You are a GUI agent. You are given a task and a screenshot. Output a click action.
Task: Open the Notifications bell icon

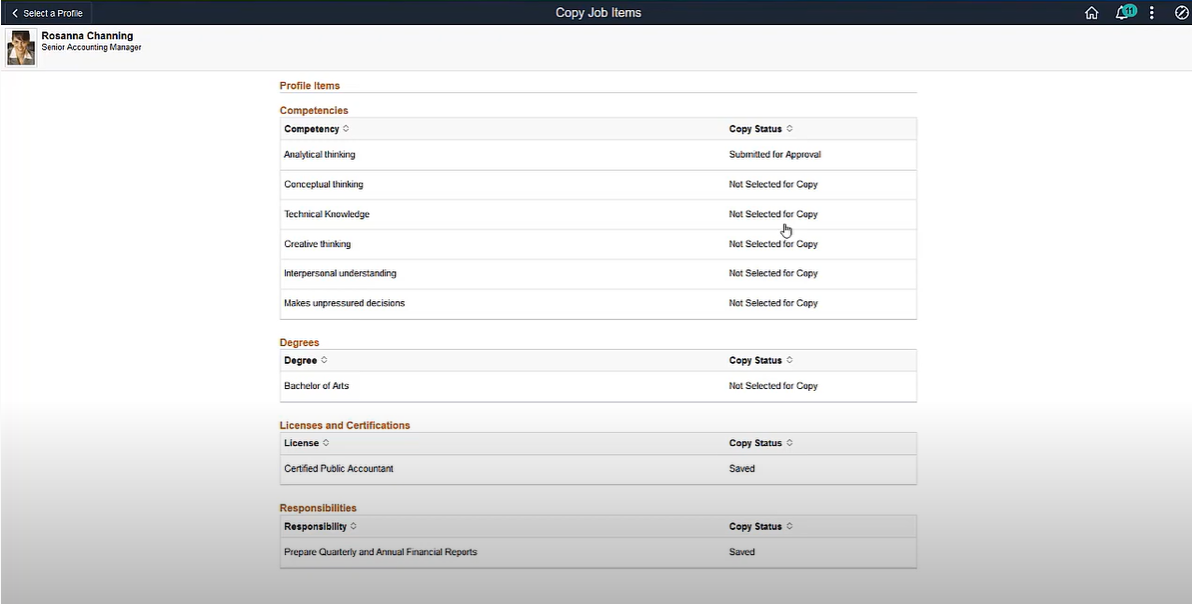click(1124, 12)
